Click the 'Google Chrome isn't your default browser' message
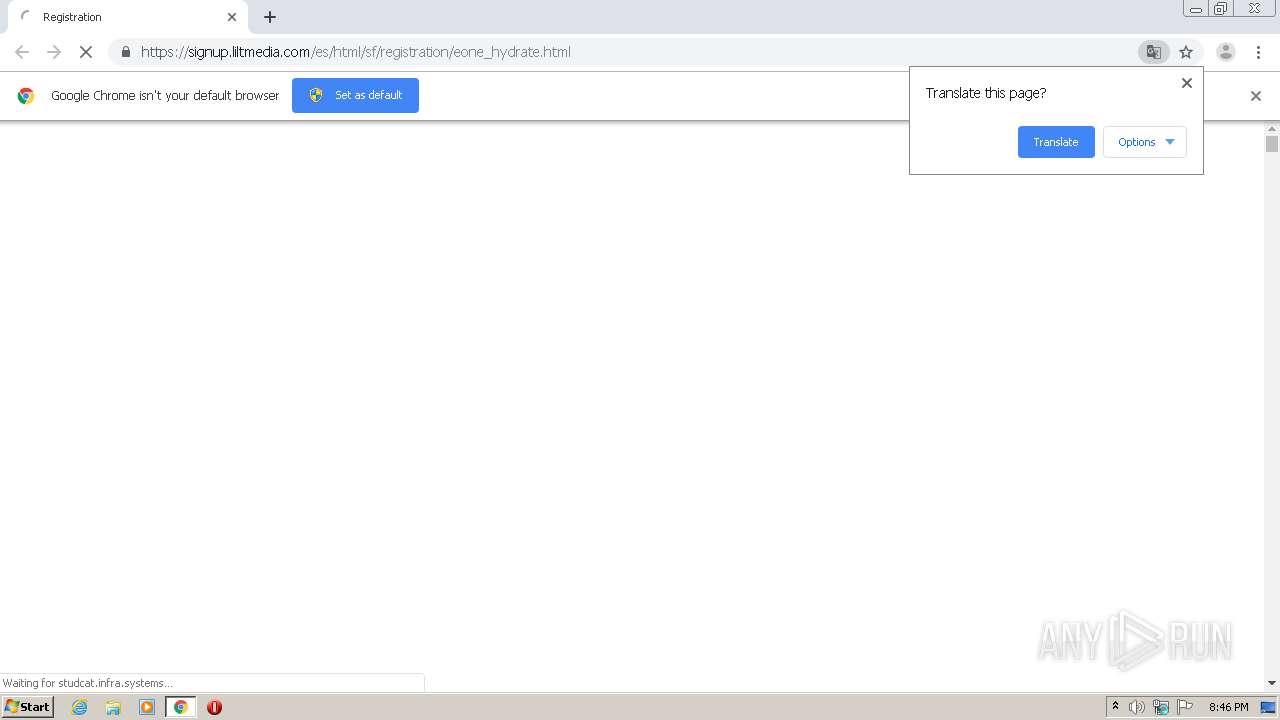 click(x=165, y=96)
